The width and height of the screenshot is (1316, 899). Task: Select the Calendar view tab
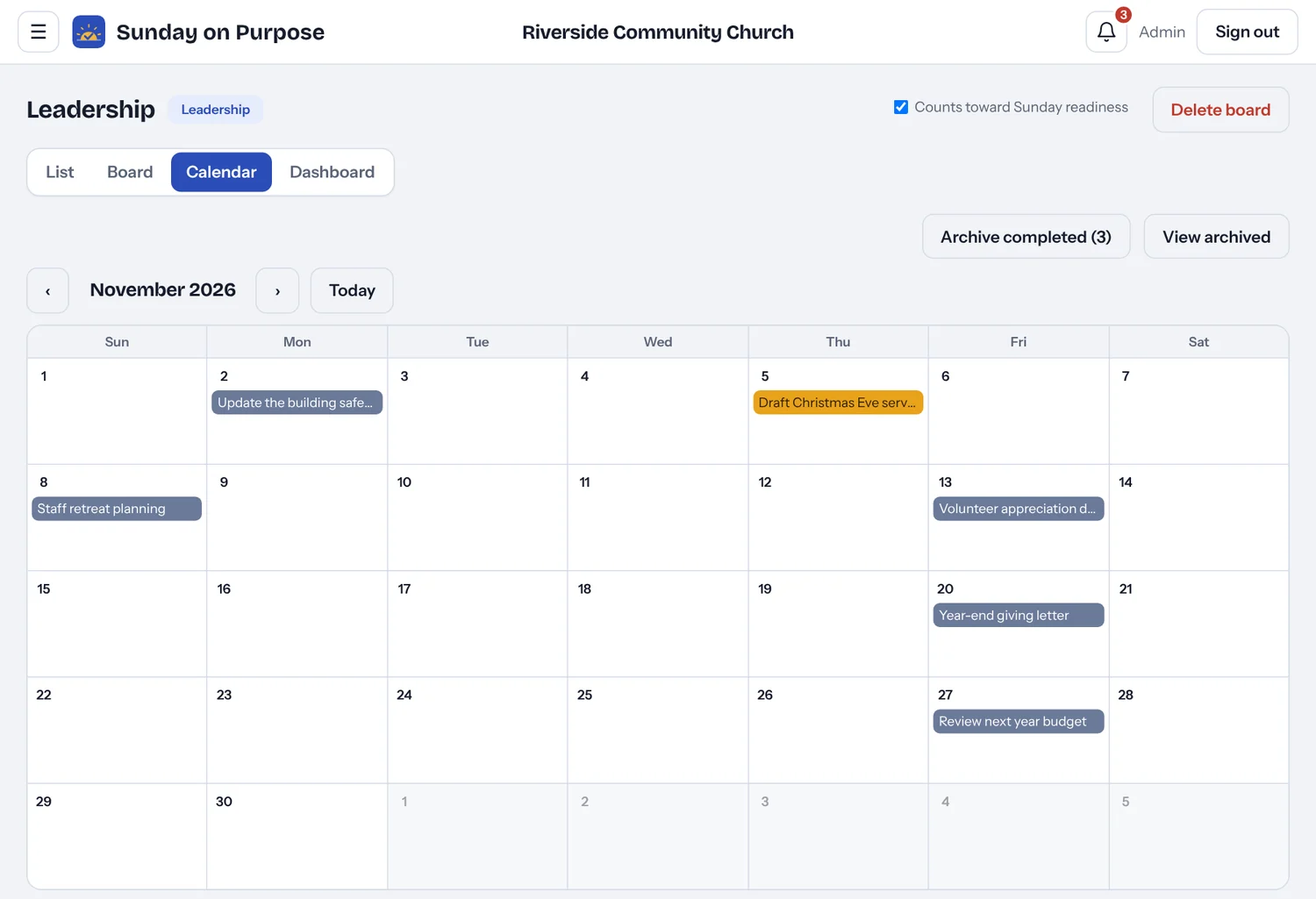(x=221, y=172)
